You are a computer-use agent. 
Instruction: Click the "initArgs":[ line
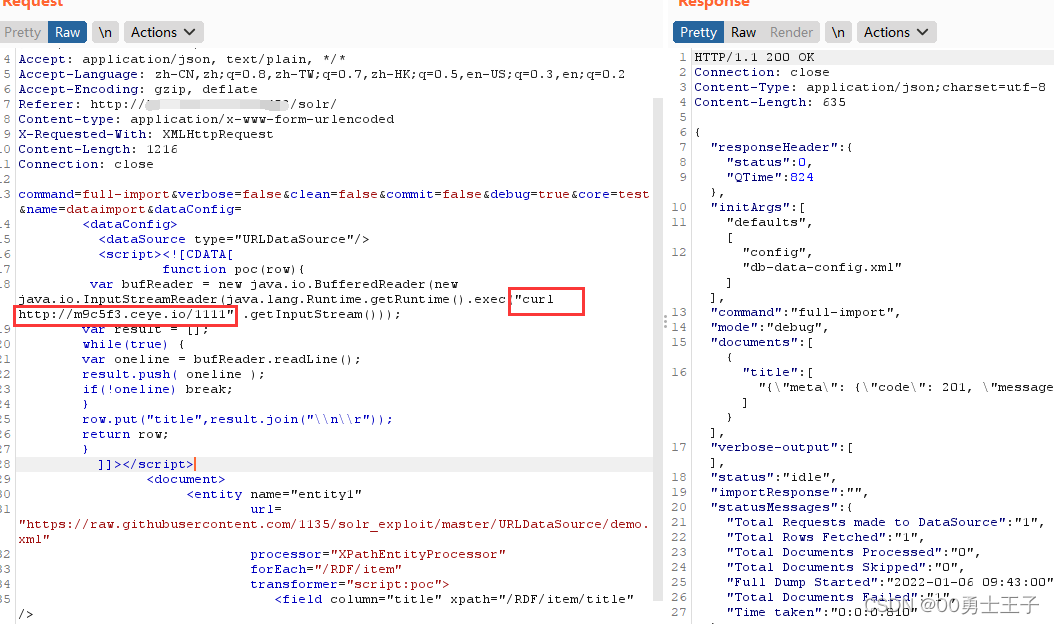coord(758,207)
